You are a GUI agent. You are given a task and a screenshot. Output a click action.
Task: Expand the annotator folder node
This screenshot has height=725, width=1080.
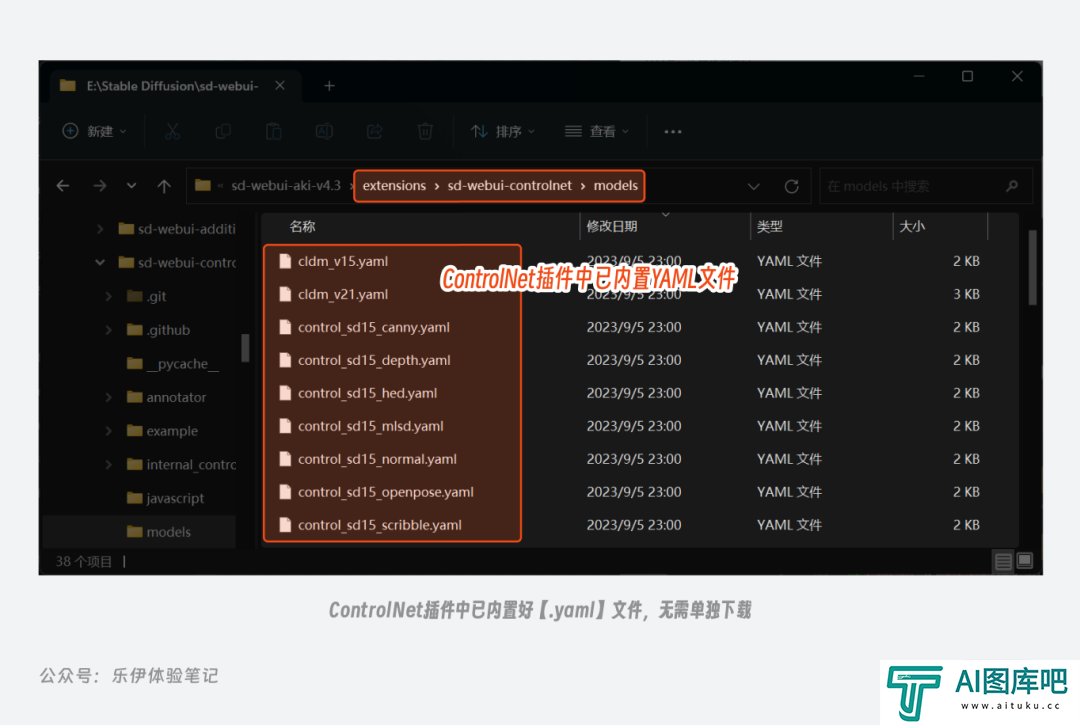pyautogui.click(x=109, y=397)
